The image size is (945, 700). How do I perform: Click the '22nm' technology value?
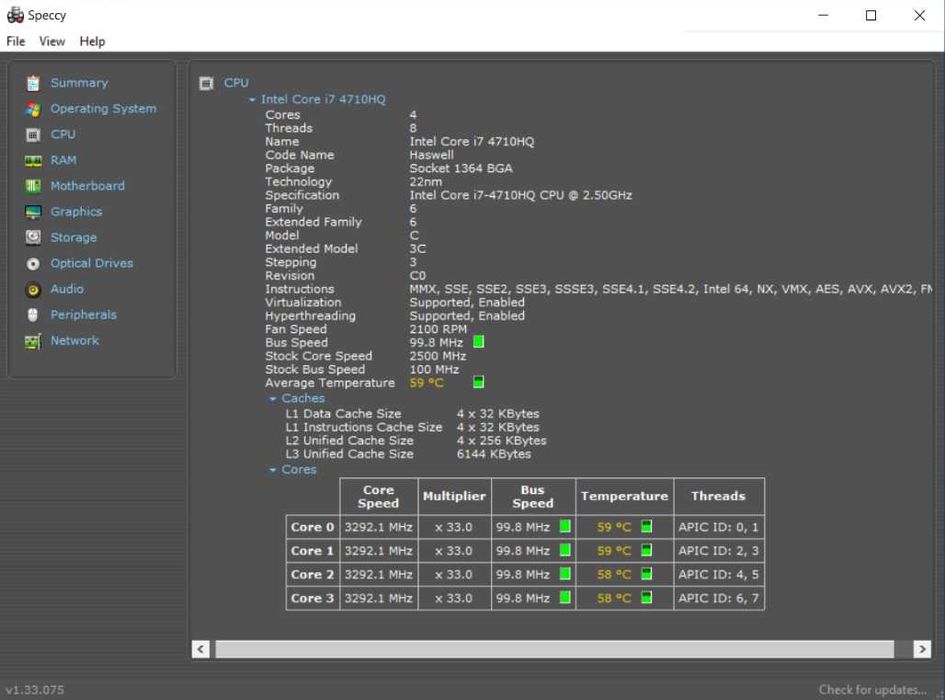(425, 181)
